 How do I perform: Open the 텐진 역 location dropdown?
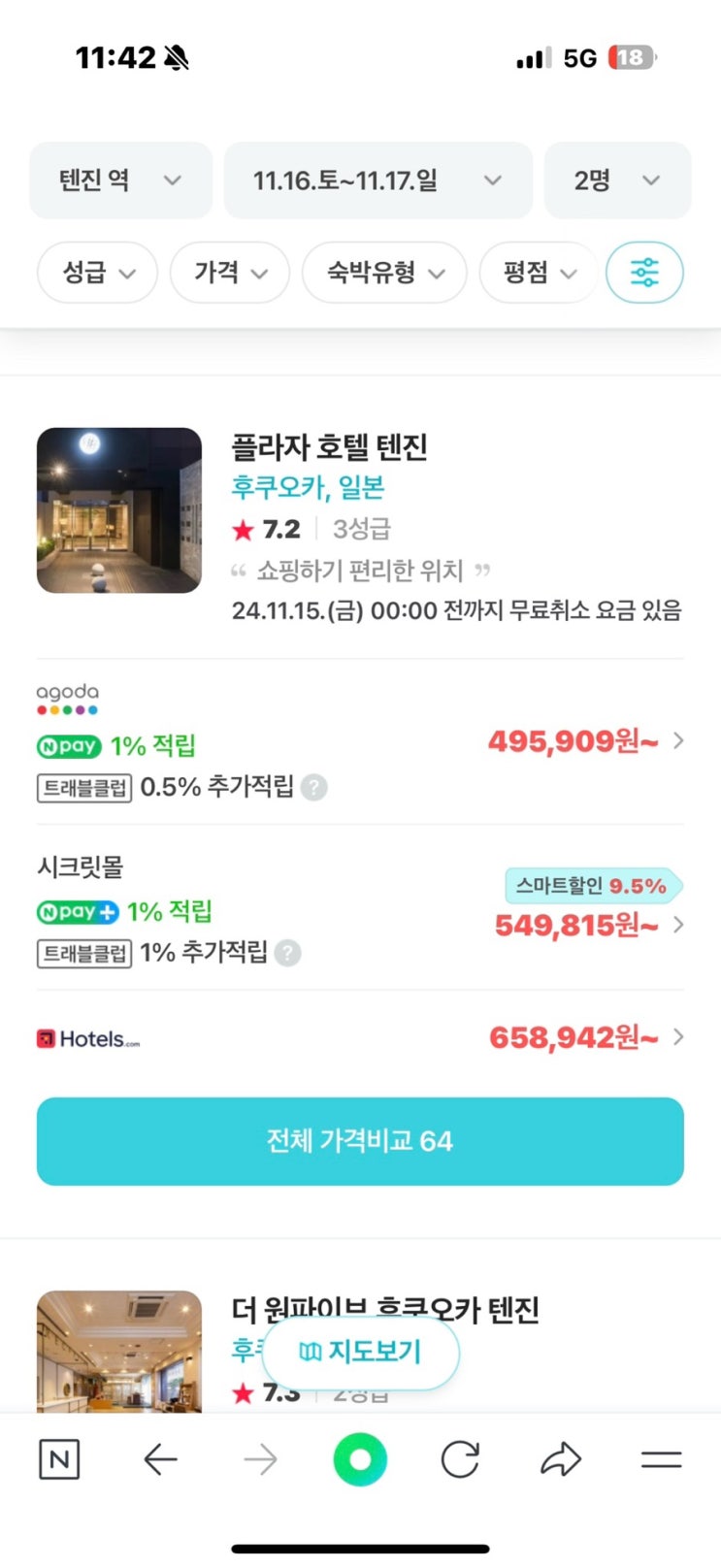coord(120,180)
